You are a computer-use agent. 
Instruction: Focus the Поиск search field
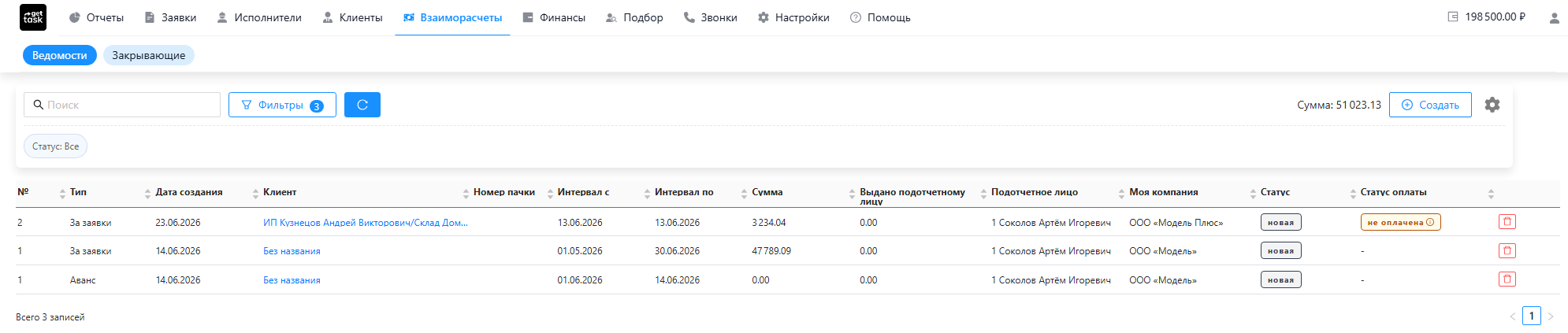click(122, 105)
